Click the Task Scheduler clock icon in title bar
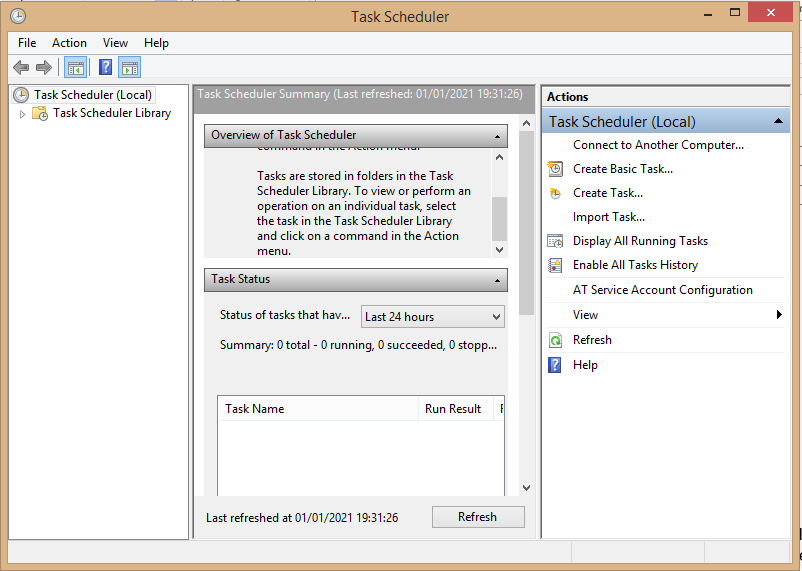The width and height of the screenshot is (802, 571). 18,16
